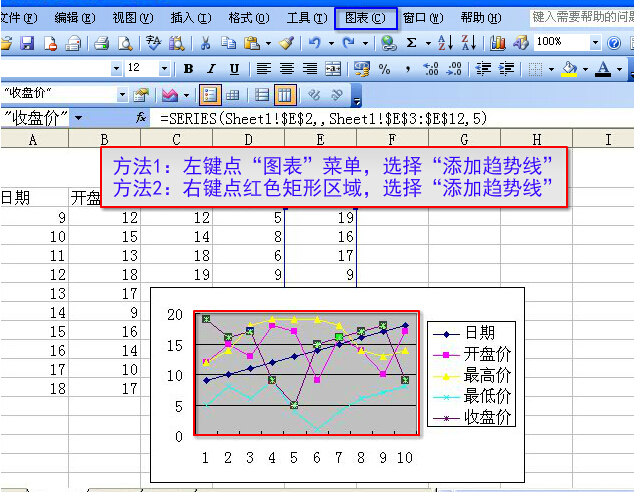Screen dimensions: 634x492
Task: Click the AutoSum sigma icon
Action: [412, 43]
